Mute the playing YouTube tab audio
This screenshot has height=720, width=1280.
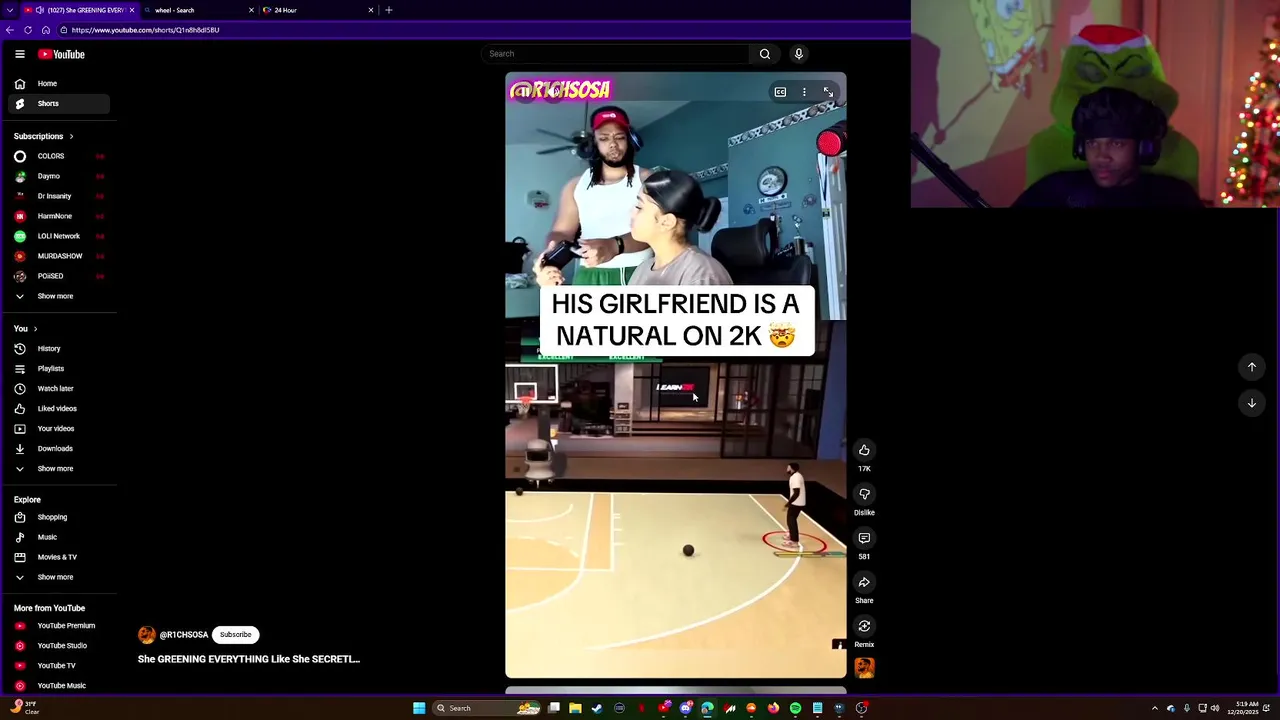(x=40, y=10)
